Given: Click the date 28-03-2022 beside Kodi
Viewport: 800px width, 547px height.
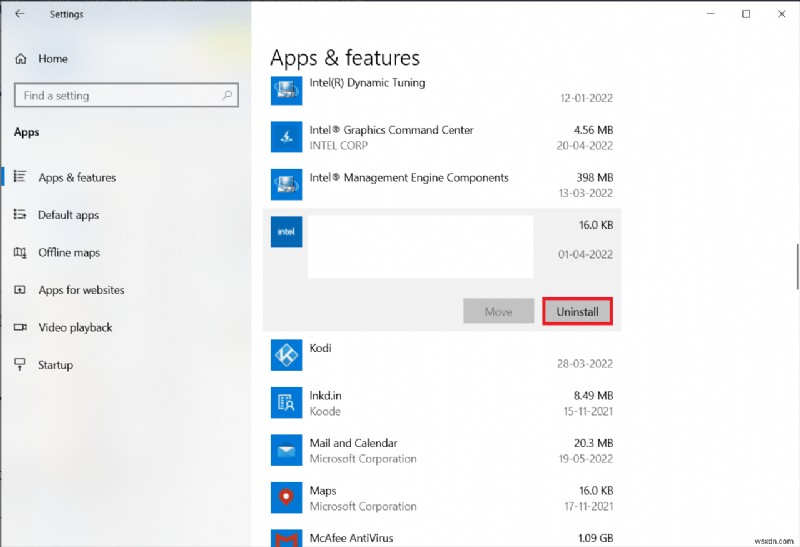Looking at the screenshot, I should point(585,364).
